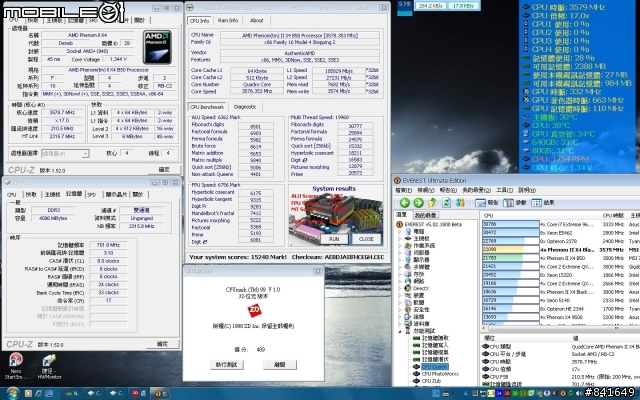Click EVEREST green forward arrow
Viewport: 640px width, 400px height.
click(418, 202)
